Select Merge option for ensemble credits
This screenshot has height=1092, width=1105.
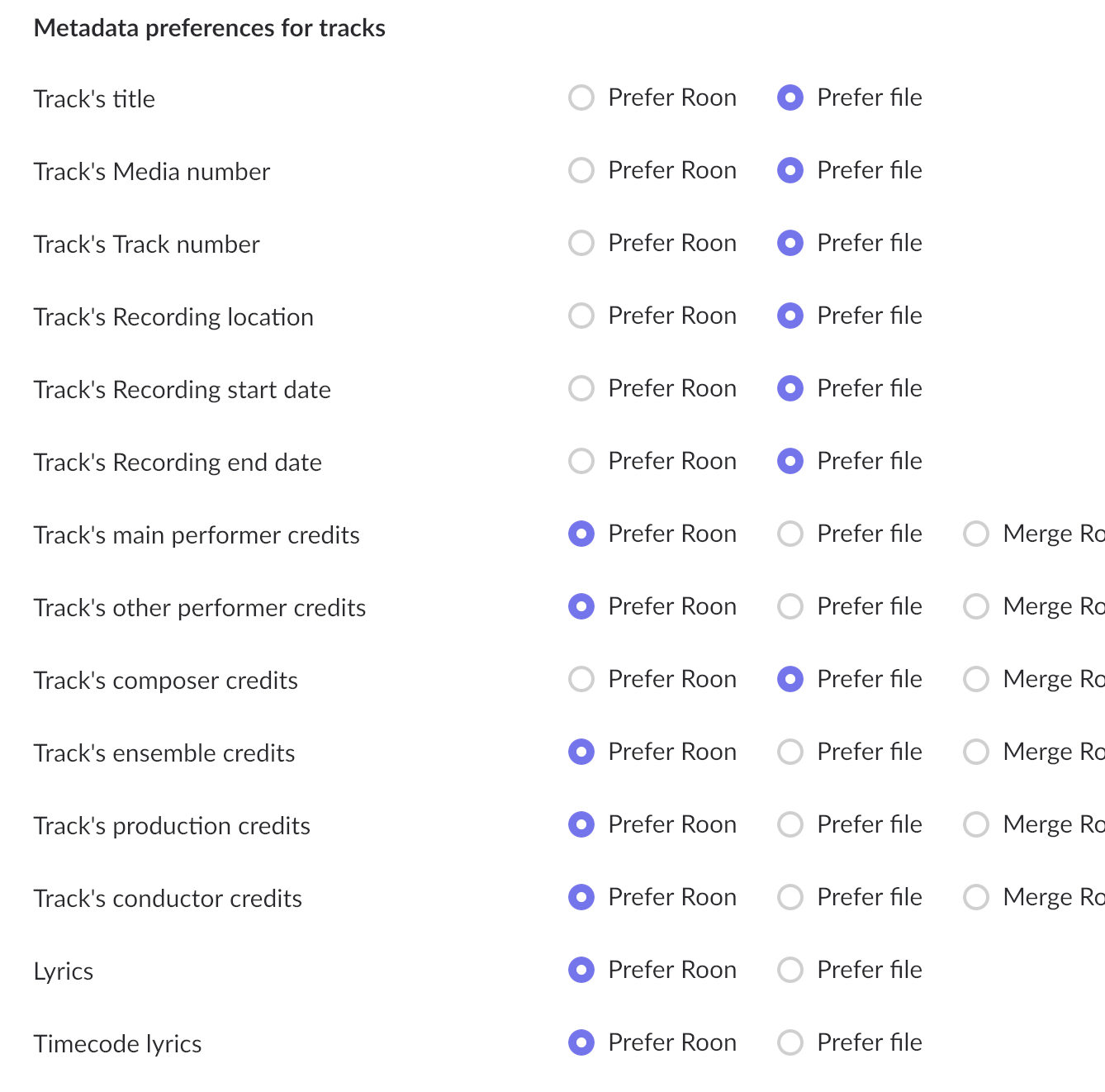point(976,752)
